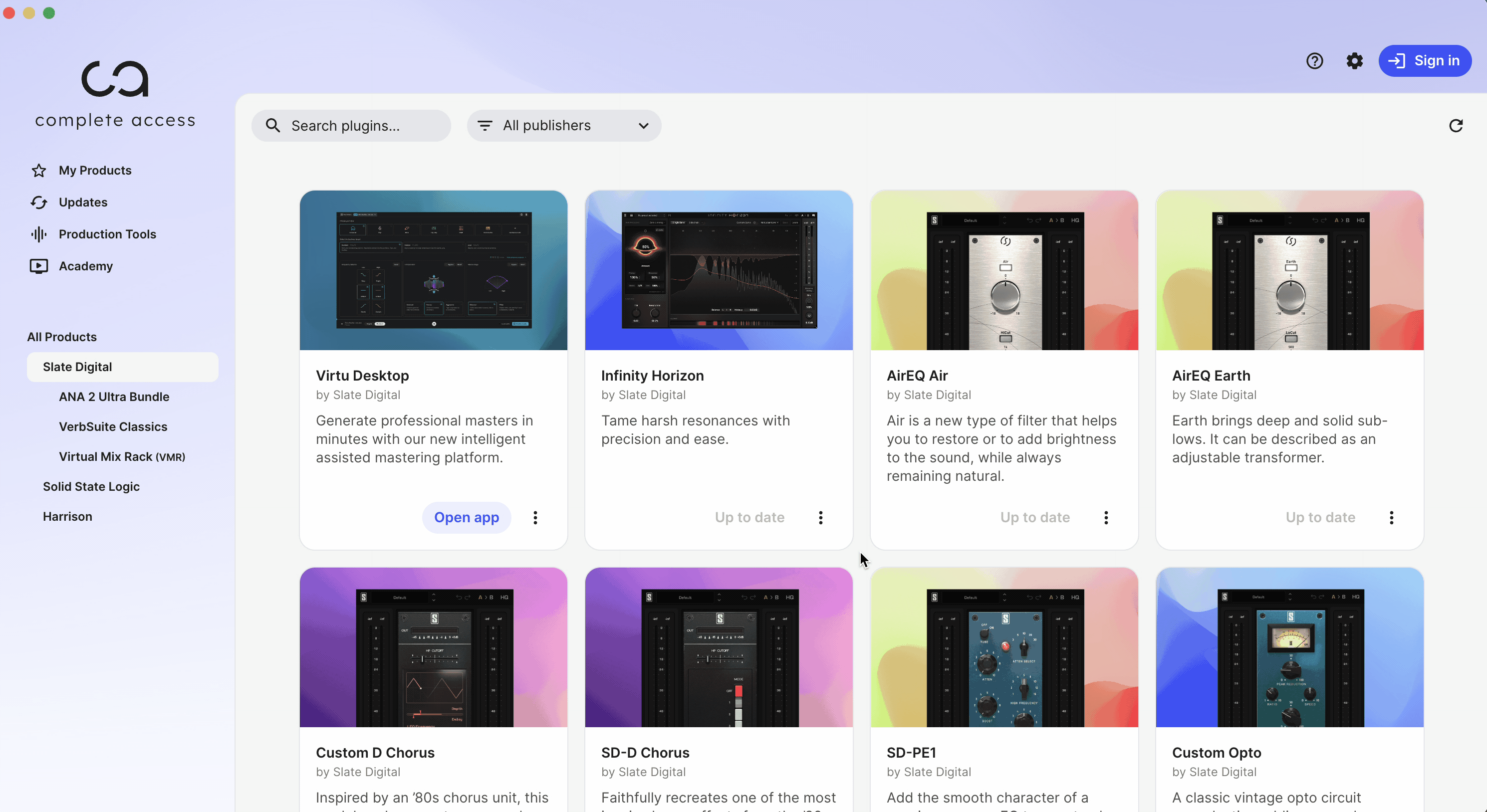Open the help question mark icon
Screen dimensions: 1487x812
point(1314,60)
